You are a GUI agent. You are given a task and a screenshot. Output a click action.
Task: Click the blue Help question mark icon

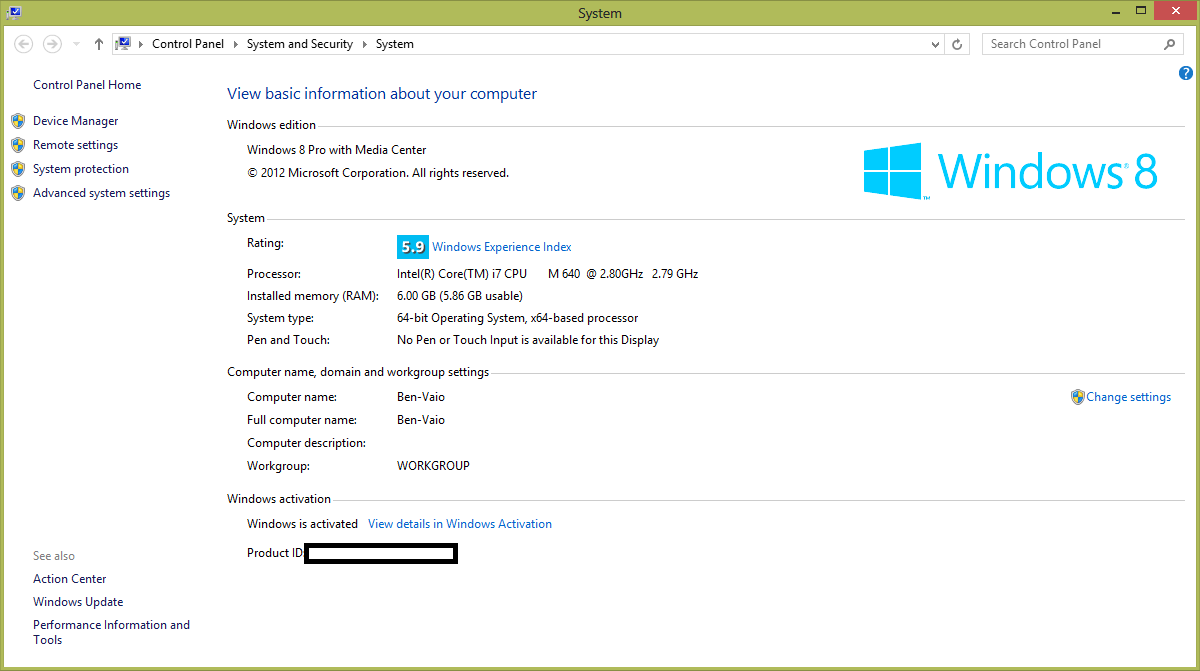(x=1186, y=72)
